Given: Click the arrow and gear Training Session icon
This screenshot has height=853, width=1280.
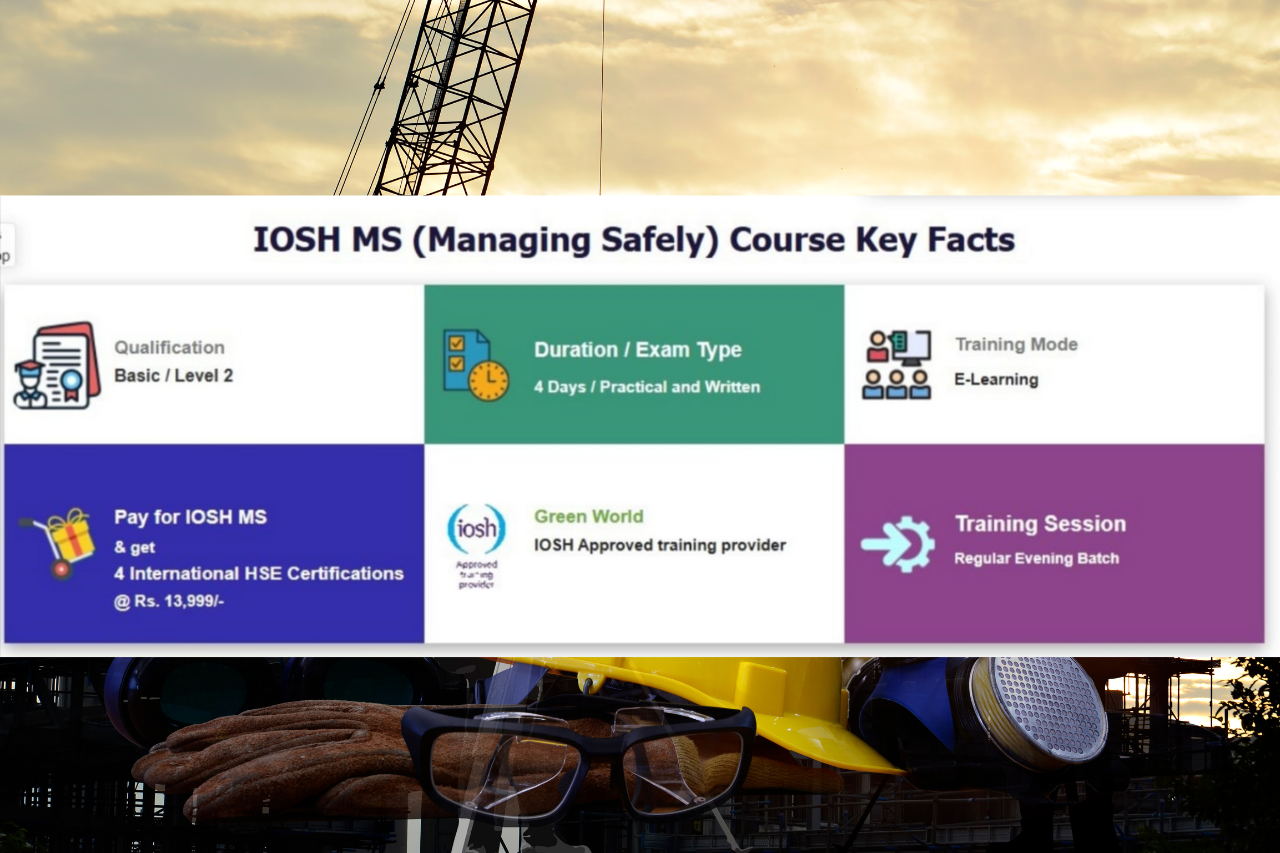Looking at the screenshot, I should click(x=898, y=544).
